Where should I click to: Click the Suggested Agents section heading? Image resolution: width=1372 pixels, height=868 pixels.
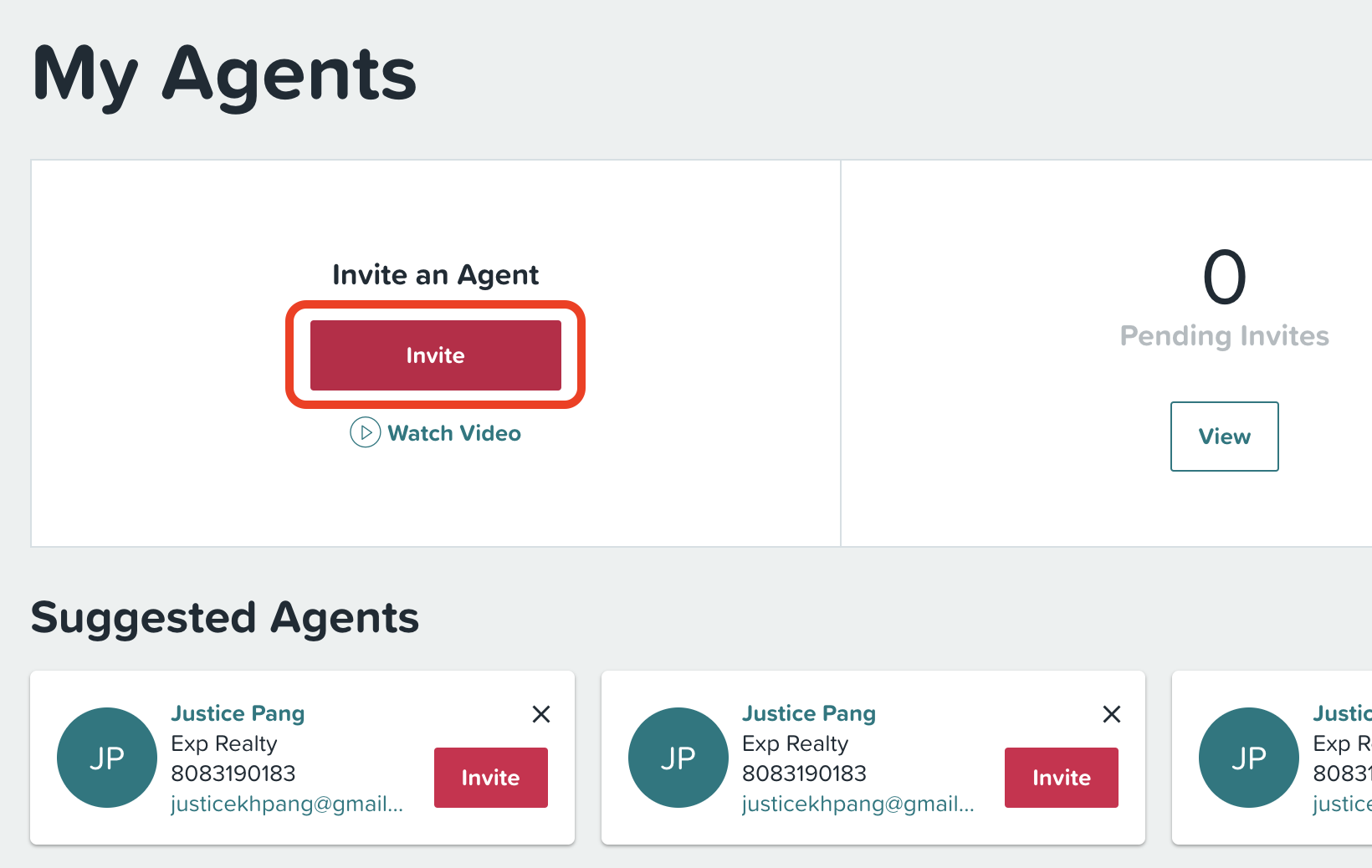coord(225,618)
